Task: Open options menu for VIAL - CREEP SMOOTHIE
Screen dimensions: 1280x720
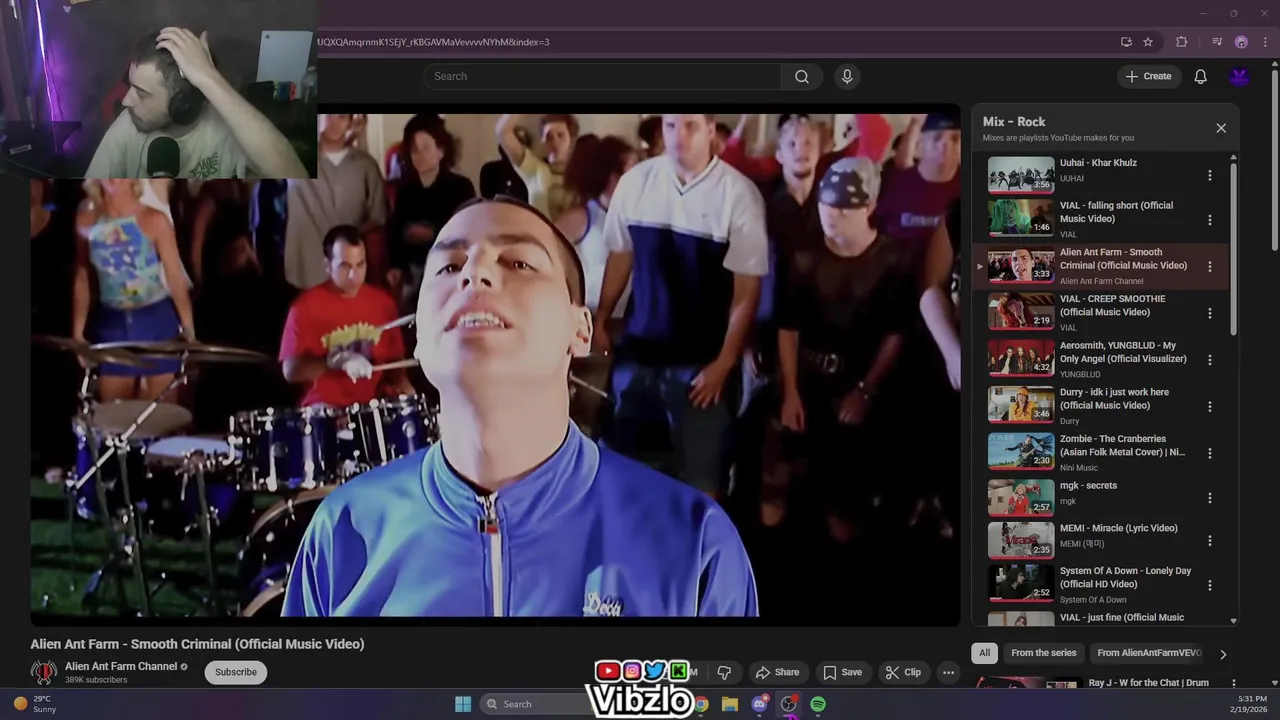Action: (x=1209, y=313)
